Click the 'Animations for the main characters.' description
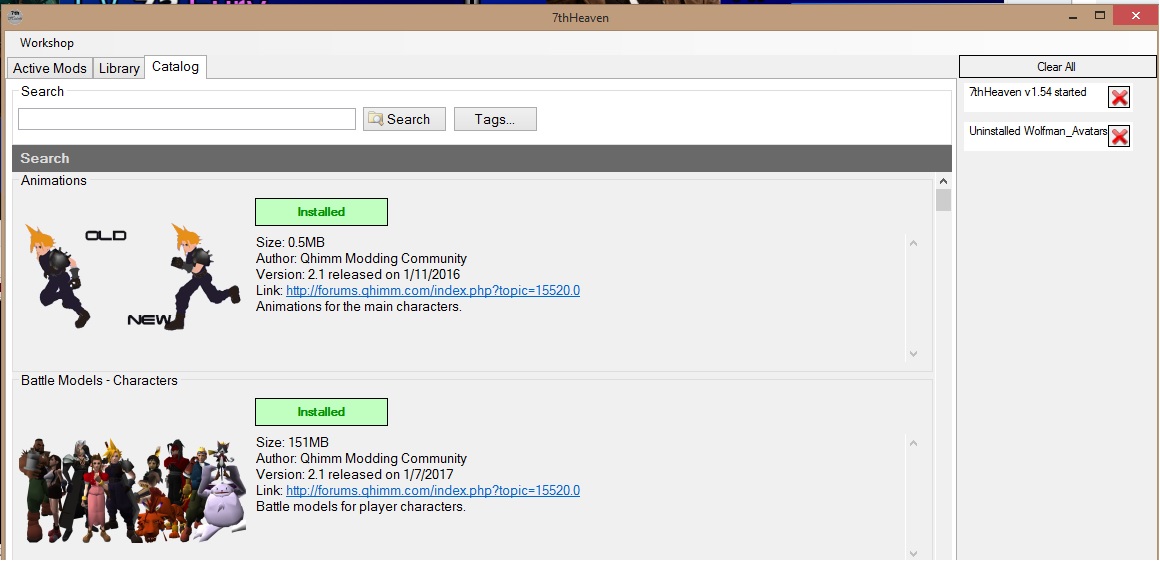Image resolution: width=1160 pixels, height=563 pixels. pyautogui.click(x=359, y=306)
